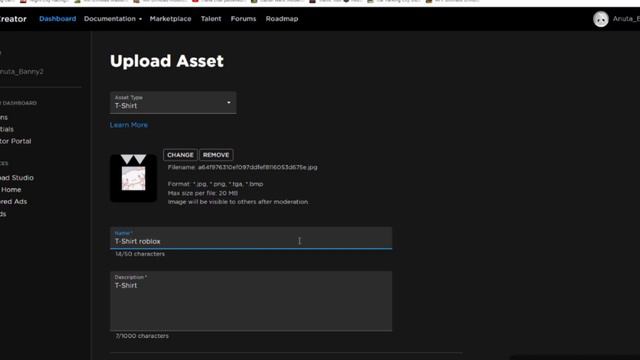The width and height of the screenshot is (640, 360).
Task: Click the Learn More link
Action: [x=129, y=125]
